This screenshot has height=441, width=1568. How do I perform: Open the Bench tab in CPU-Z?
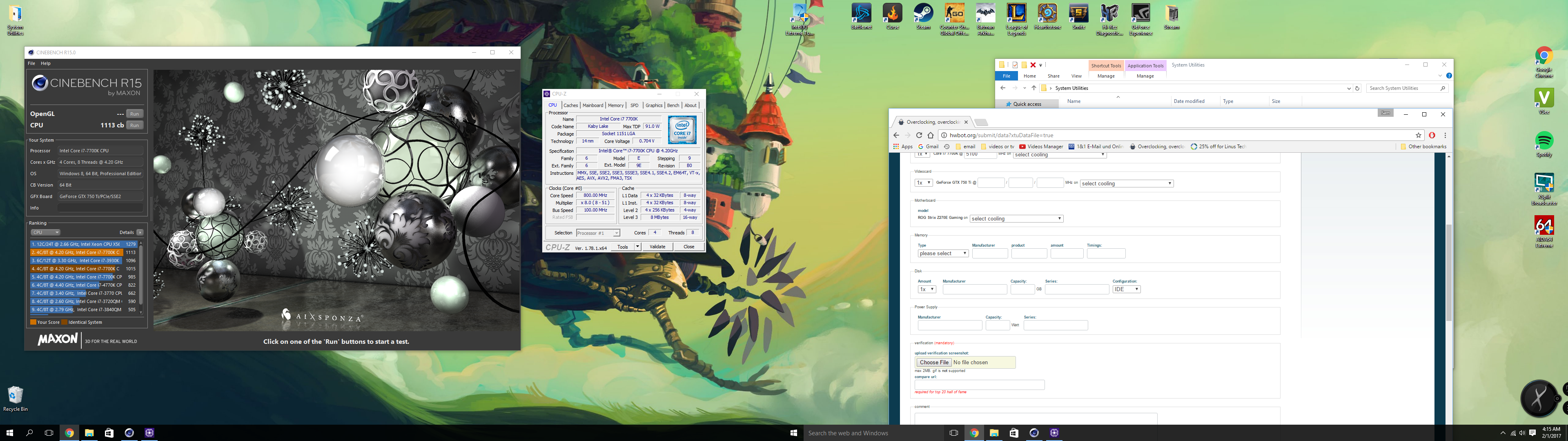pyautogui.click(x=673, y=105)
